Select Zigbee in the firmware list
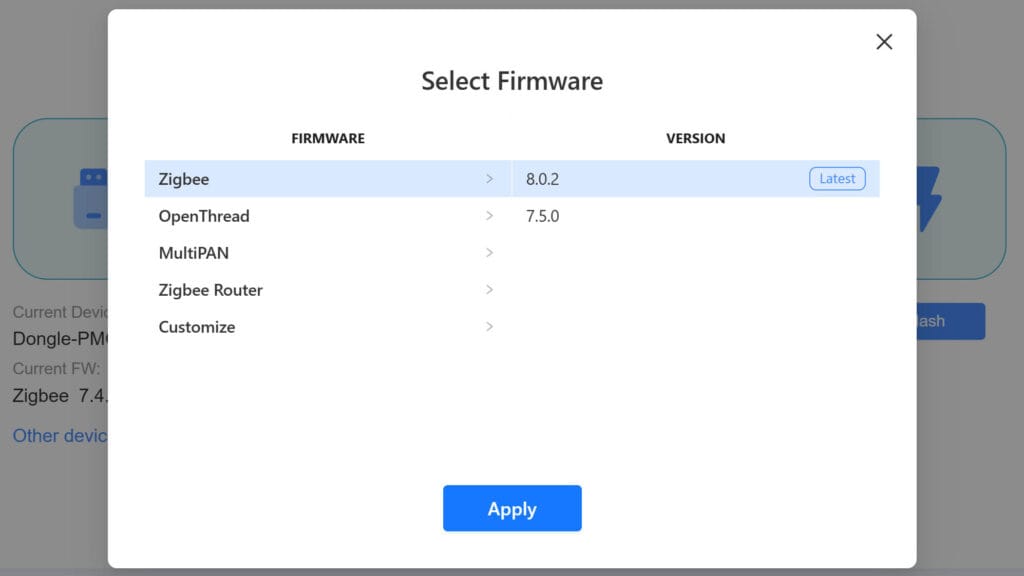Image resolution: width=1024 pixels, height=576 pixels. coord(184,179)
